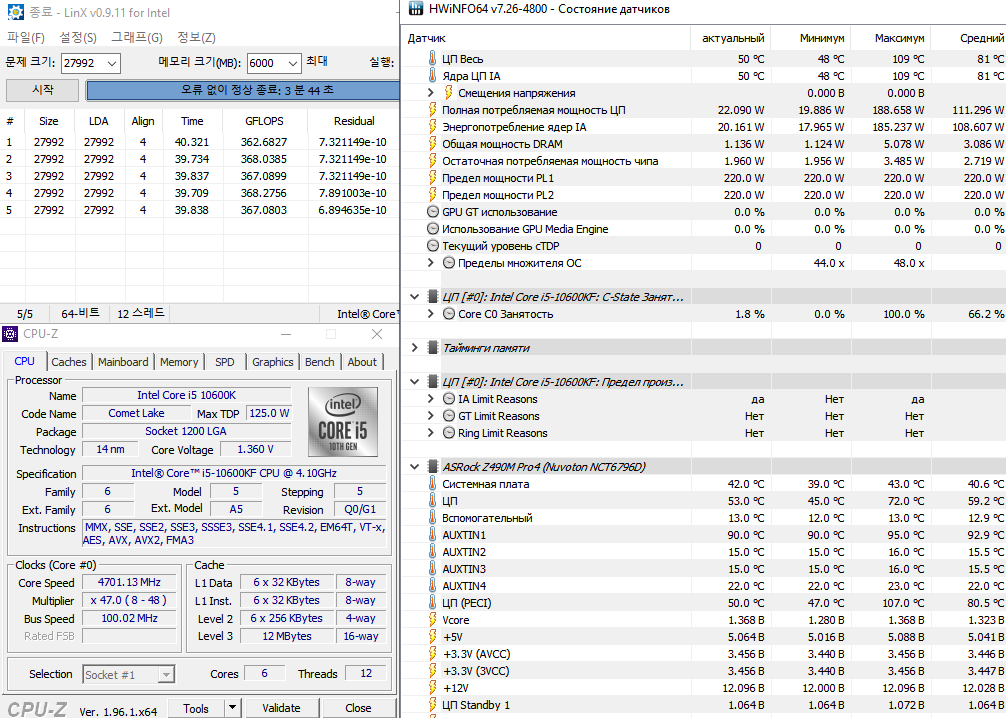Open the 정보(Z) menu in LinX
Screen dimensions: 1006x718
196,38
